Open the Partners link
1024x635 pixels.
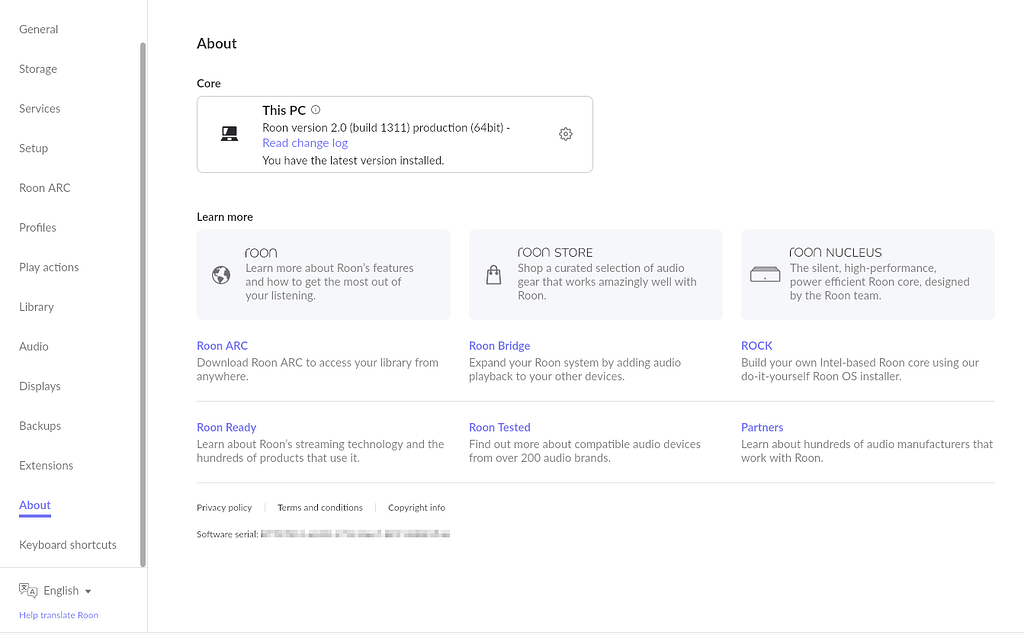pos(761,427)
